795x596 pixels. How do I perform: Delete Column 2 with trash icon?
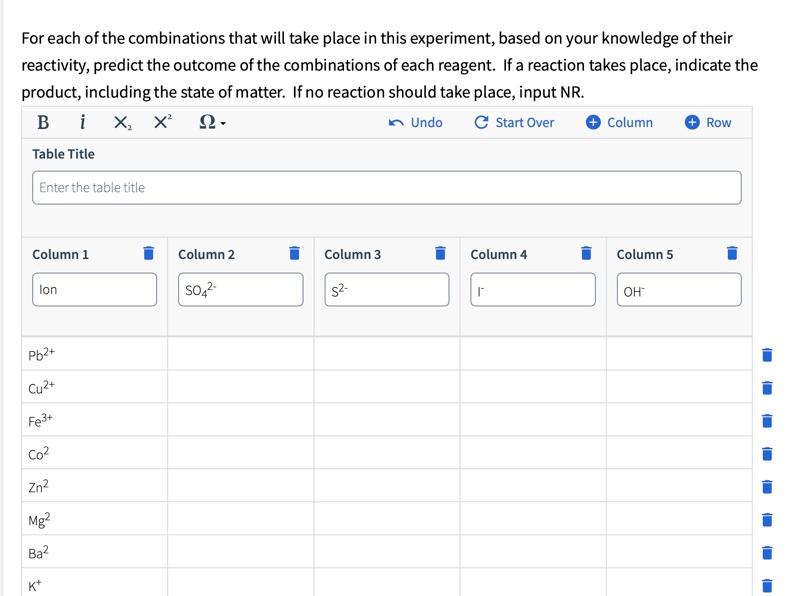tap(294, 253)
